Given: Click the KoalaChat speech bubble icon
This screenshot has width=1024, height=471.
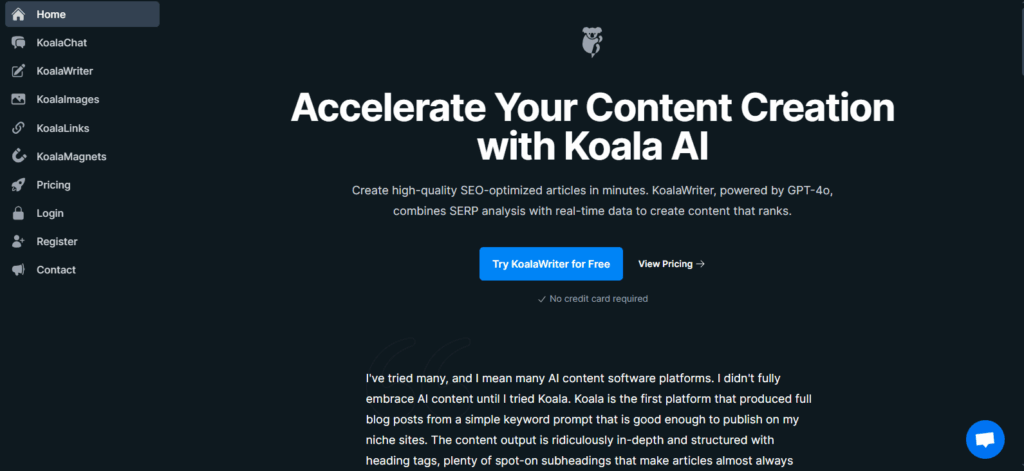Looking at the screenshot, I should pyautogui.click(x=18, y=43).
